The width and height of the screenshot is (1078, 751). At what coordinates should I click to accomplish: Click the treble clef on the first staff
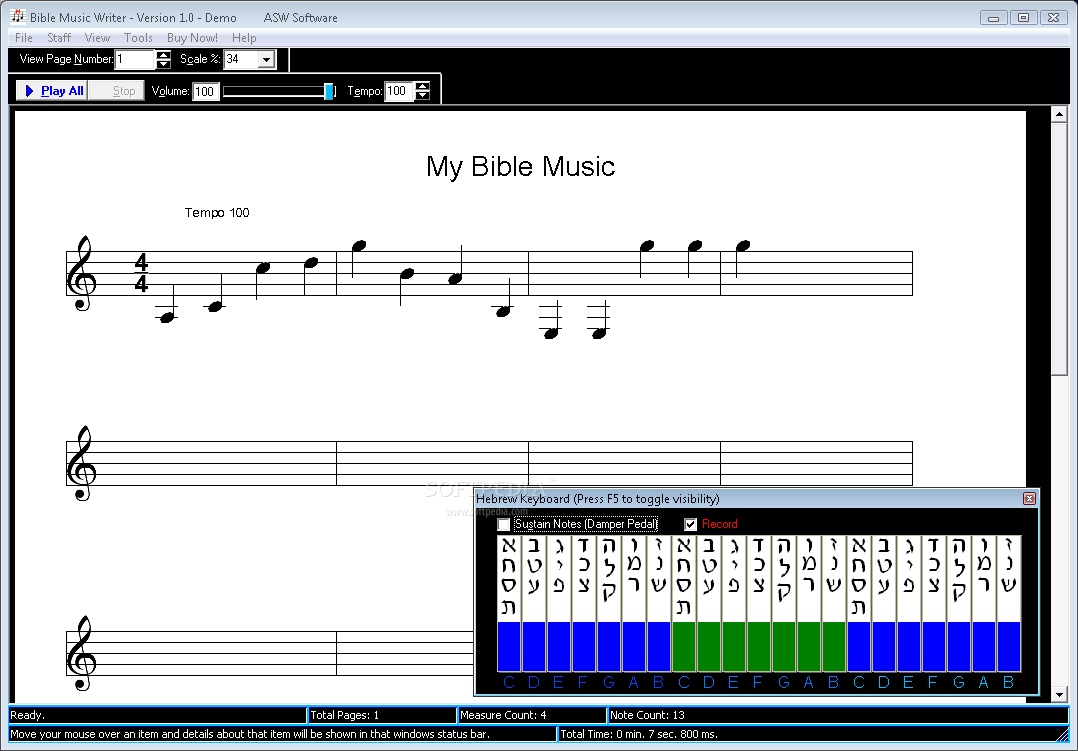pyautogui.click(x=80, y=274)
